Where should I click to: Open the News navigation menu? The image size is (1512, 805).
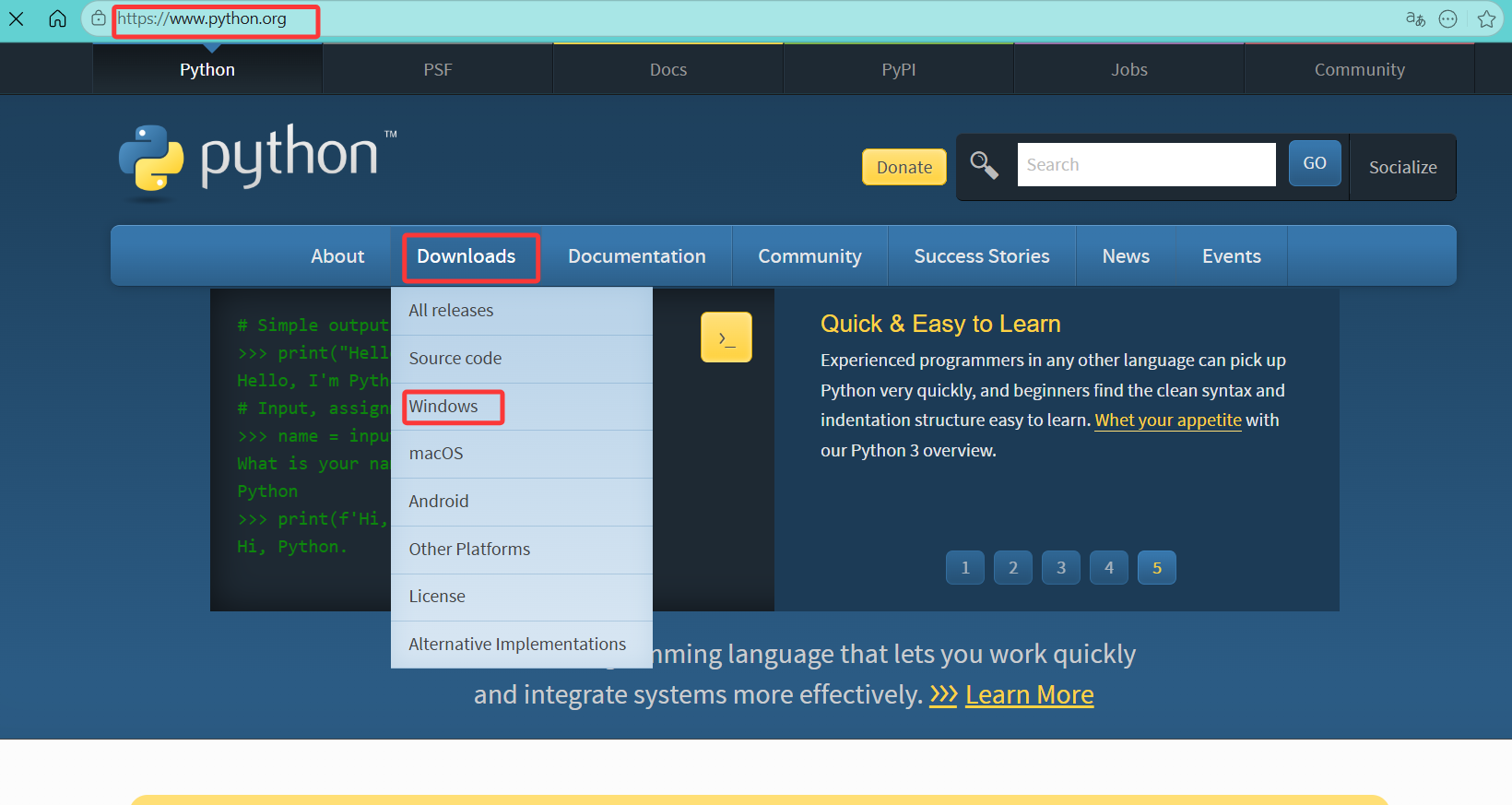click(1126, 256)
